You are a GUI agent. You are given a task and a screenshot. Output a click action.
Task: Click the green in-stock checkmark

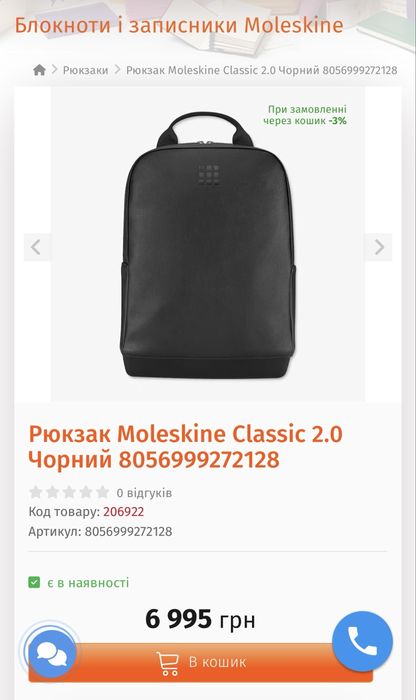tap(34, 582)
